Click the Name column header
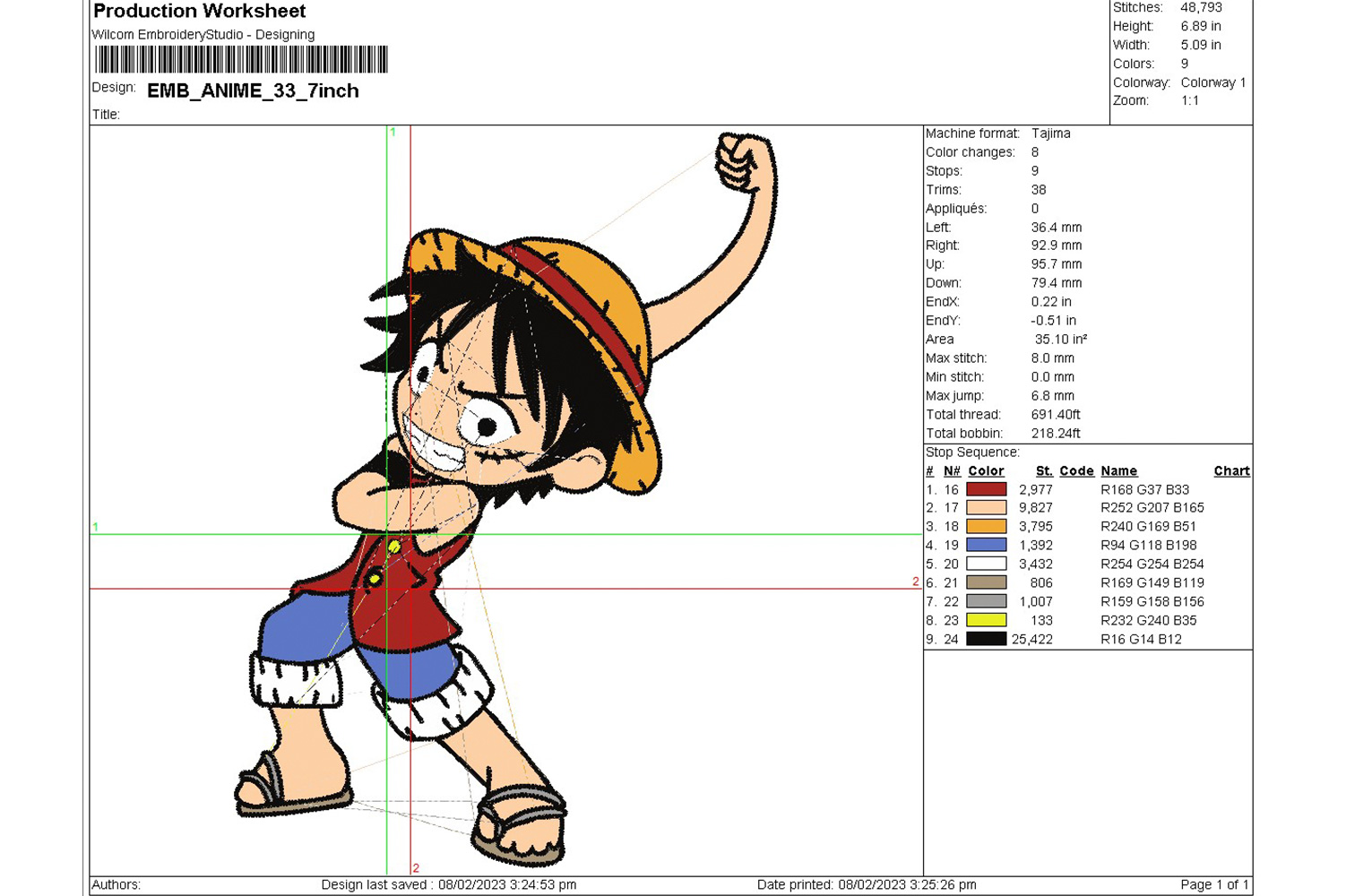 (1118, 471)
